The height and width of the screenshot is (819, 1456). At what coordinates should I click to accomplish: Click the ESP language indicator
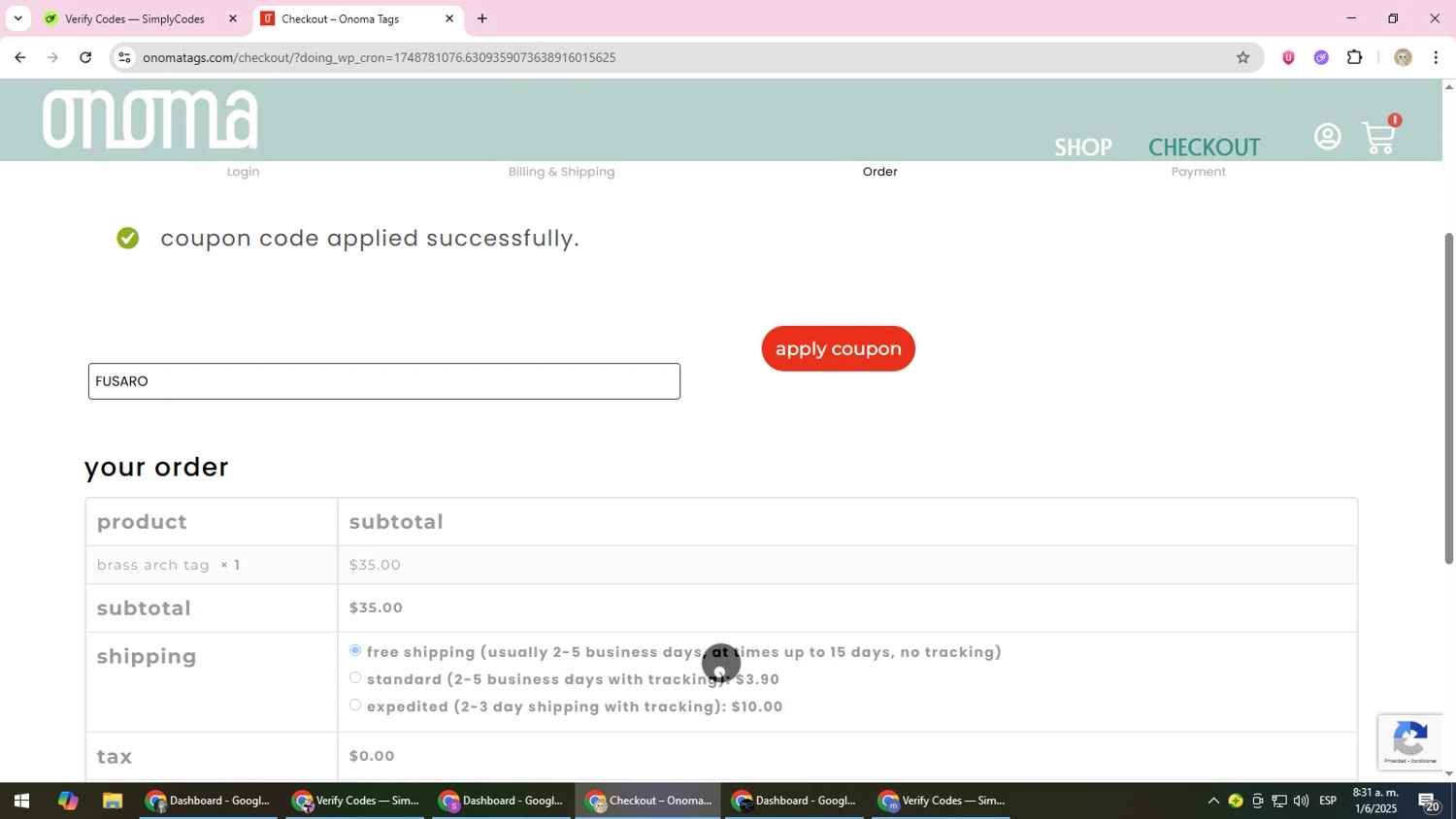point(1327,802)
